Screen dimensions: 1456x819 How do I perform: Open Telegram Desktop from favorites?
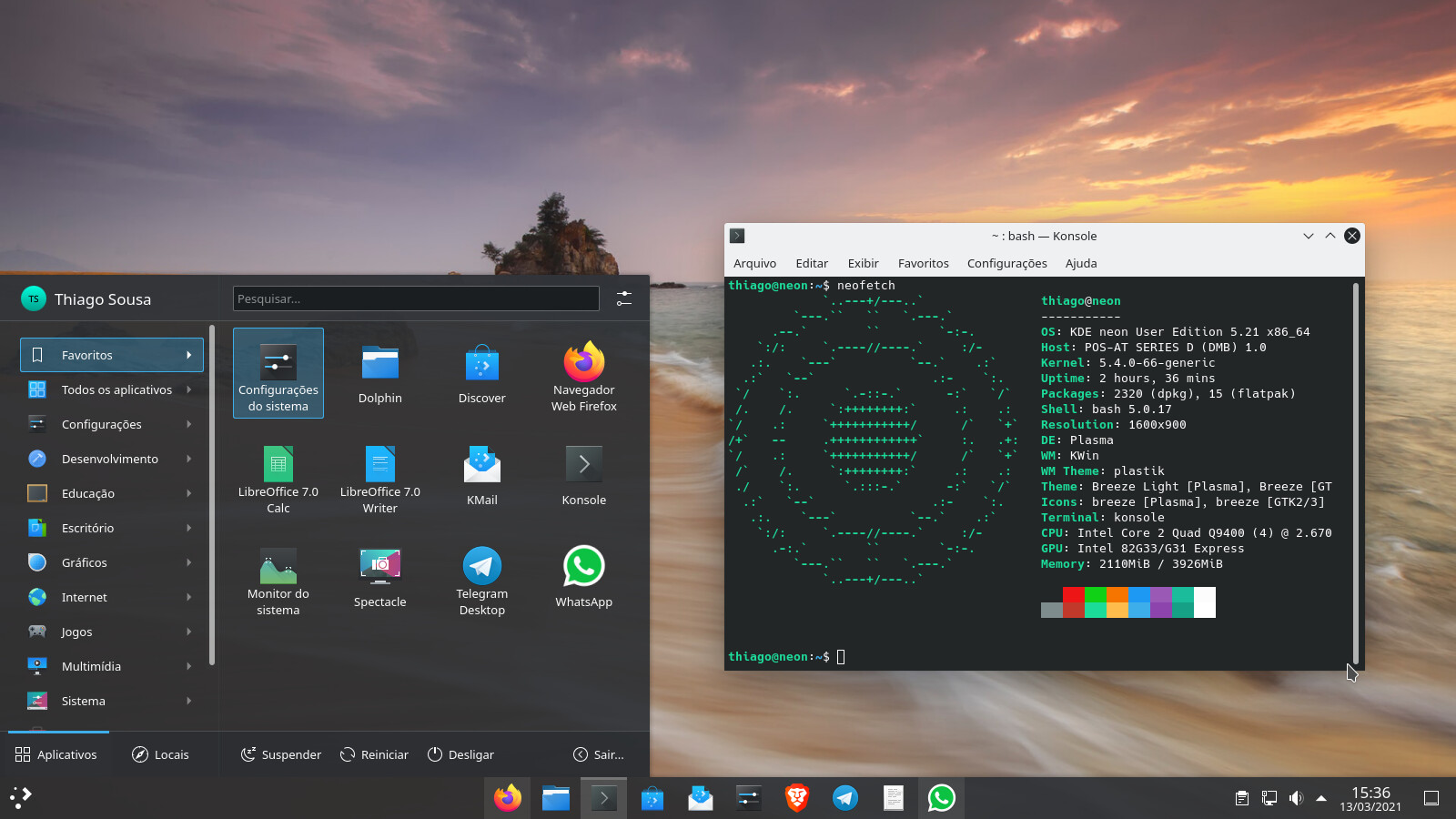coord(482,577)
